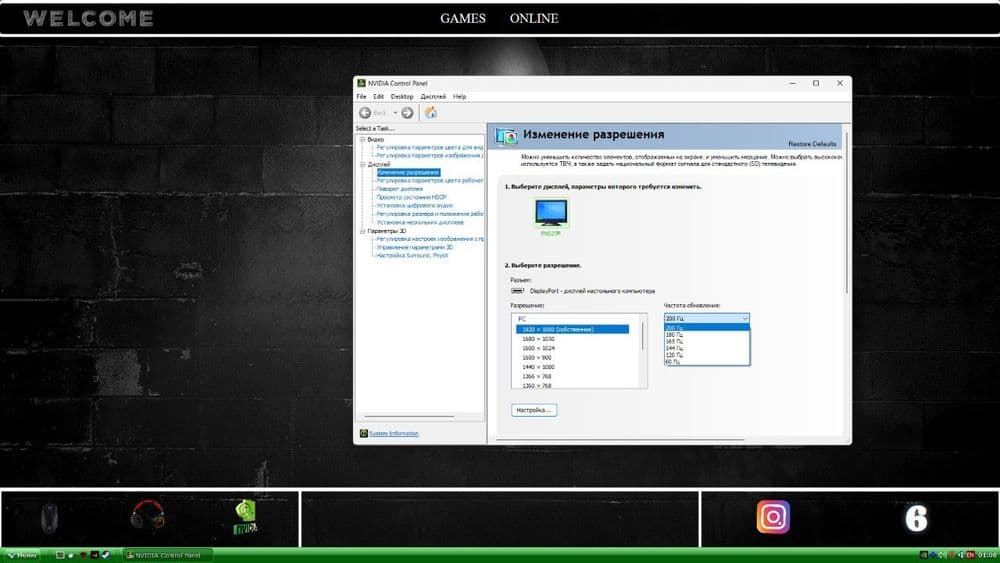Screen dimensions: 1000x563
Task: Open the Help menu
Action: [x=459, y=97]
